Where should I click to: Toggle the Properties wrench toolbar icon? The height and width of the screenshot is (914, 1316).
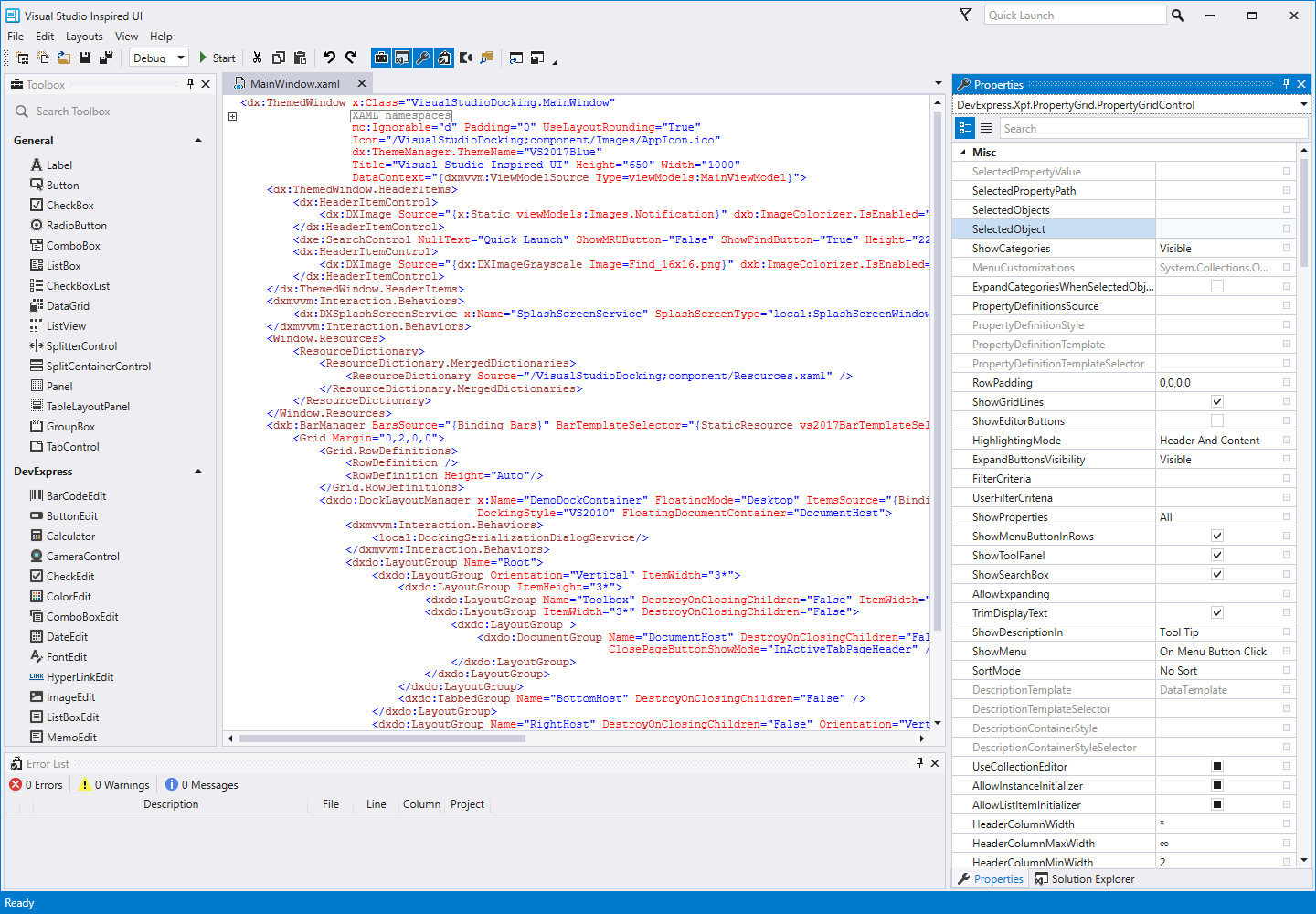[423, 58]
